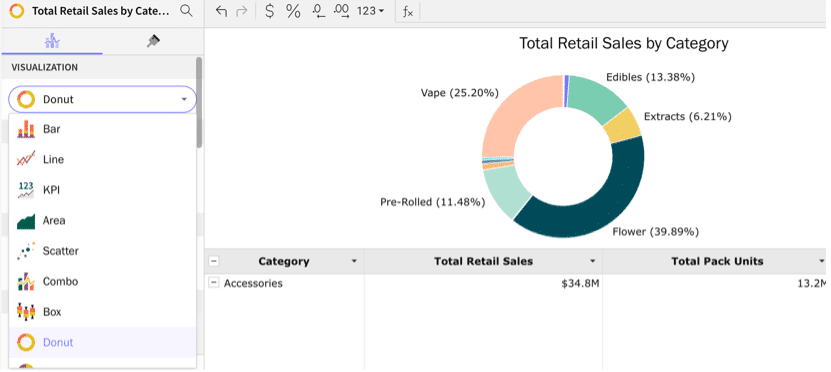
Task: Click the Flower (39.89%) label
Action: click(656, 232)
